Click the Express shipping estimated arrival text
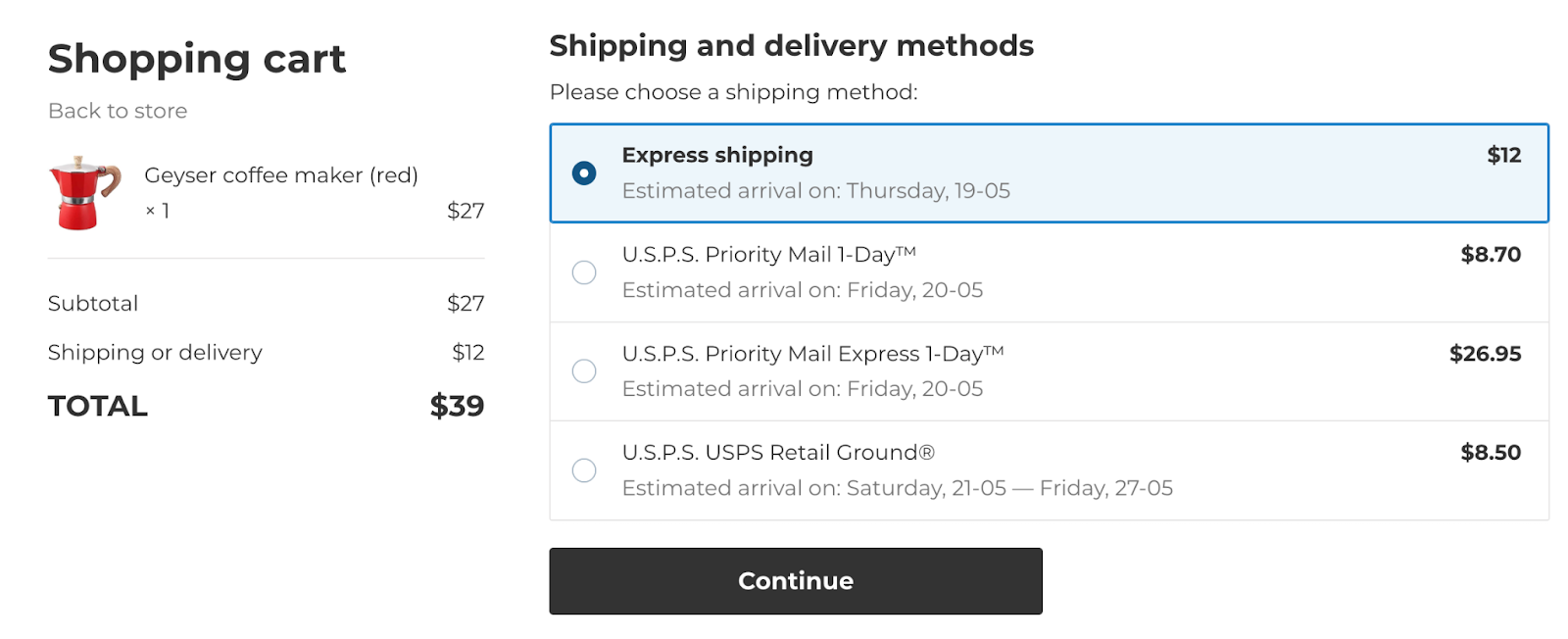 [816, 190]
